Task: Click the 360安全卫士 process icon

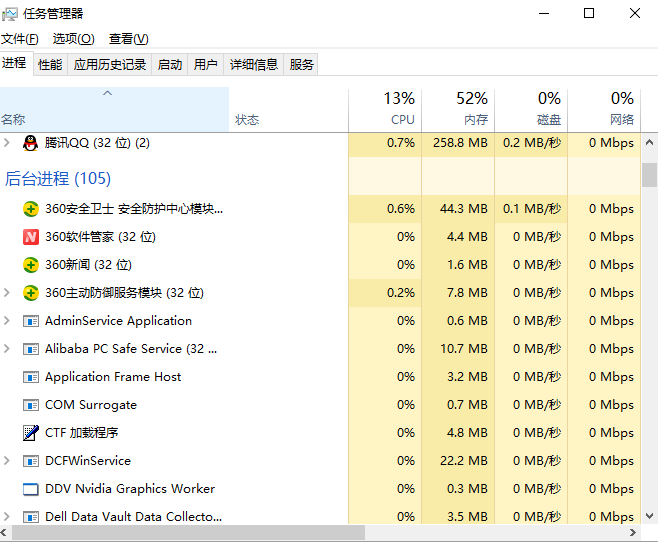Action: pyautogui.click(x=30, y=209)
